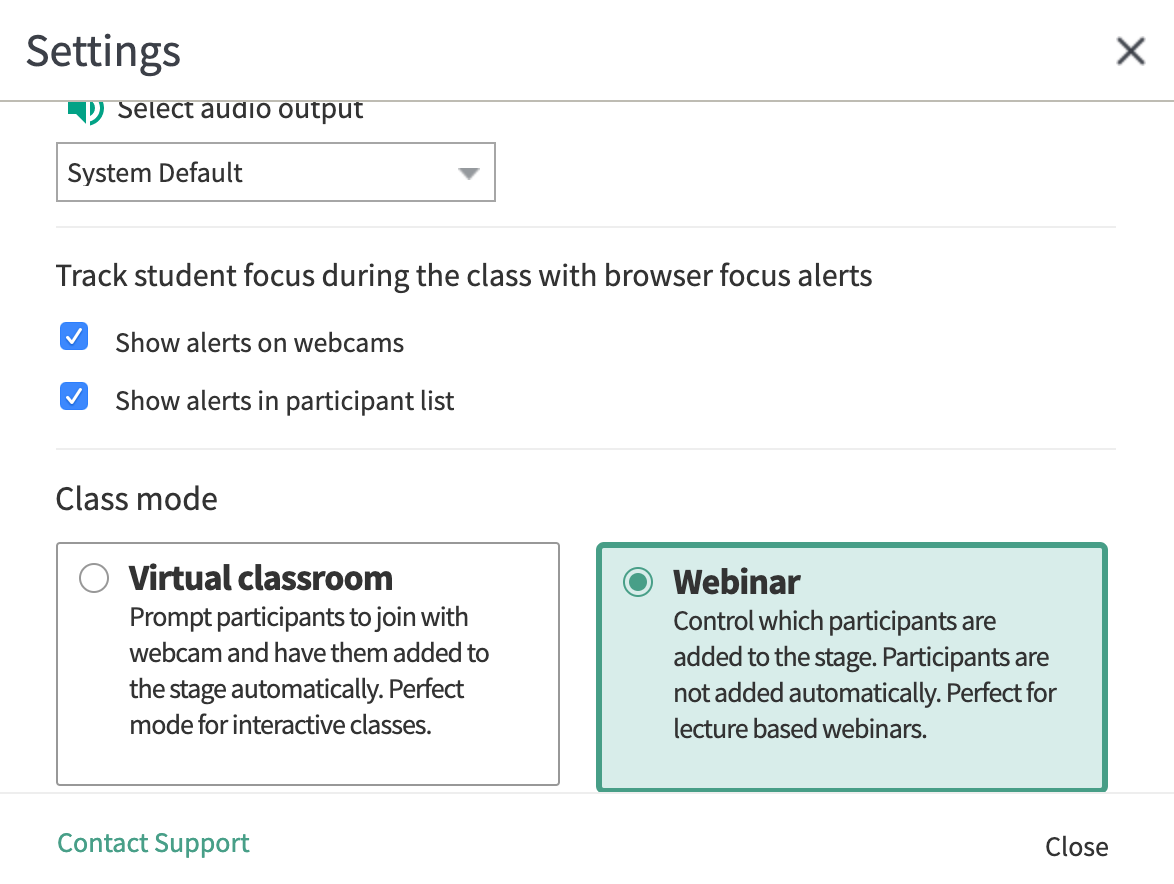Viewport: 1174px width, 884px height.
Task: Click the green speaker audio icon
Action: pos(85,110)
